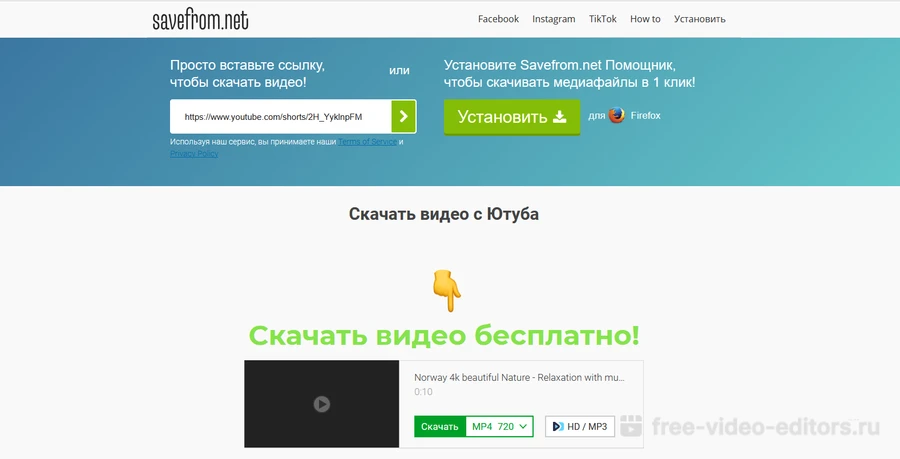Click the big green Установить button
900x459 pixels.
coord(511,117)
